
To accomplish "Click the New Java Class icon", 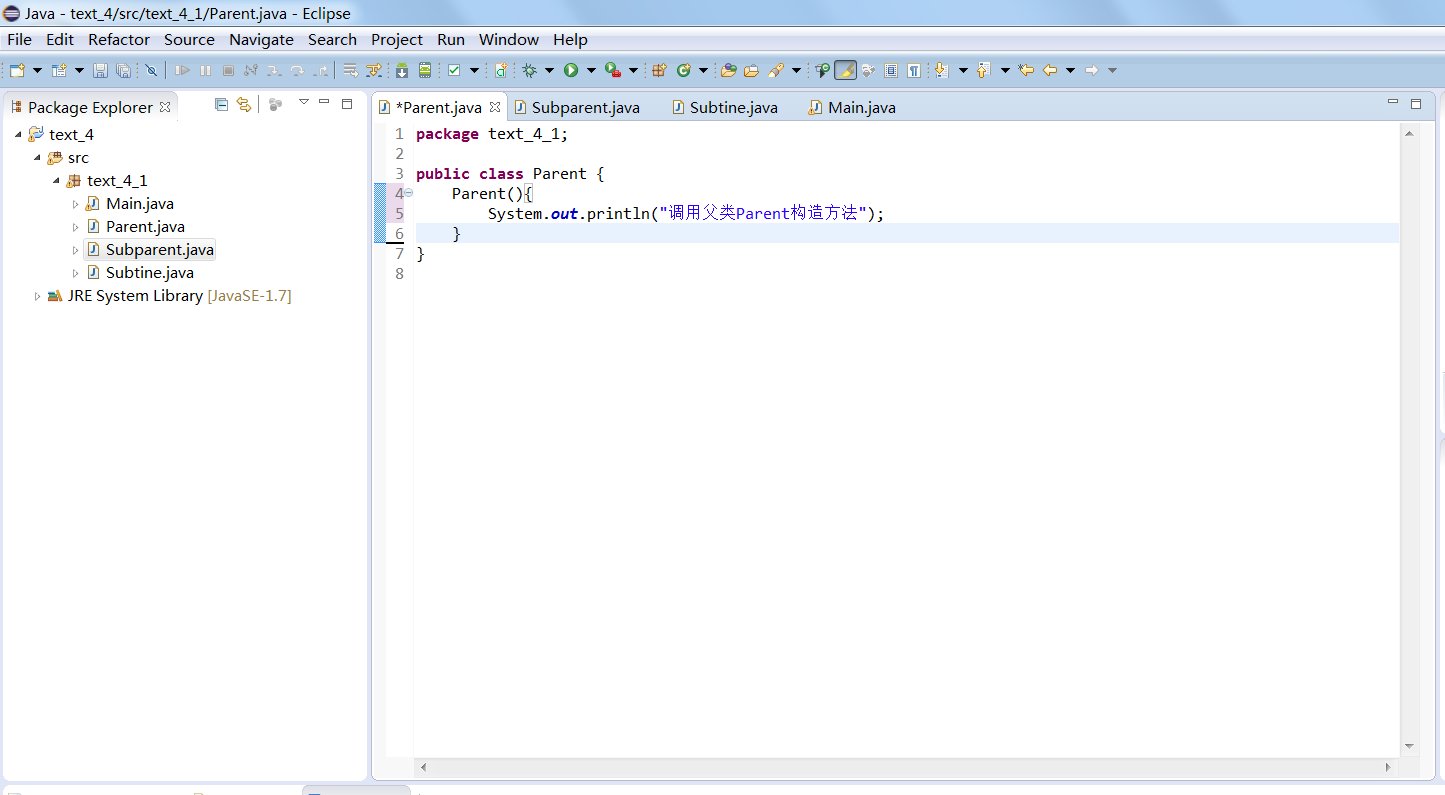I will (685, 70).
